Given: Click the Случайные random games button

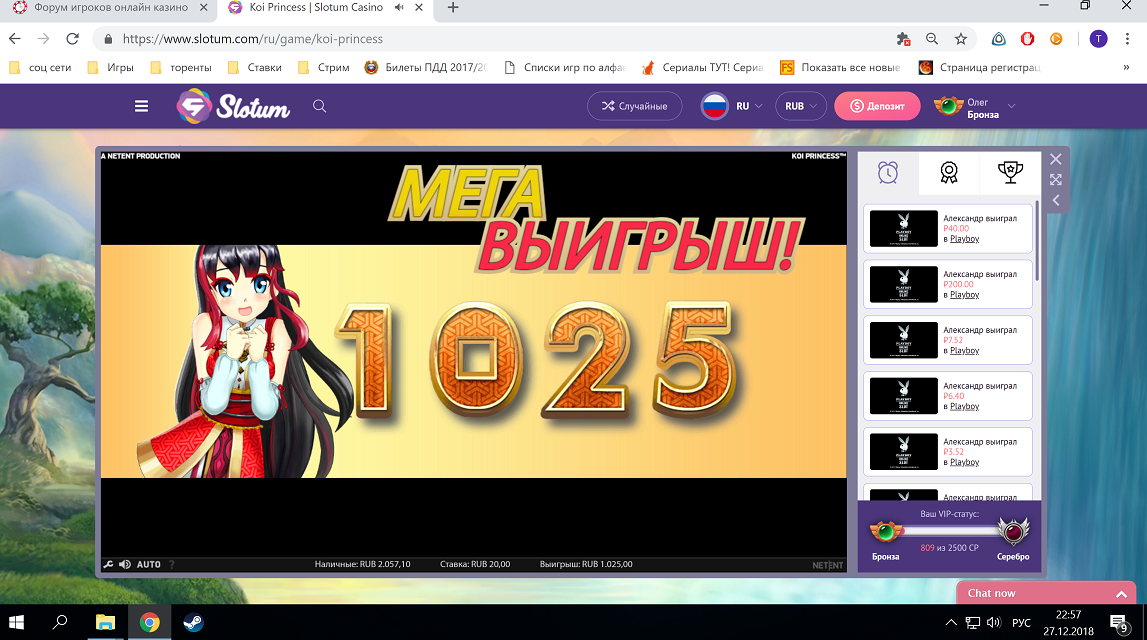Looking at the screenshot, I should click(634, 106).
